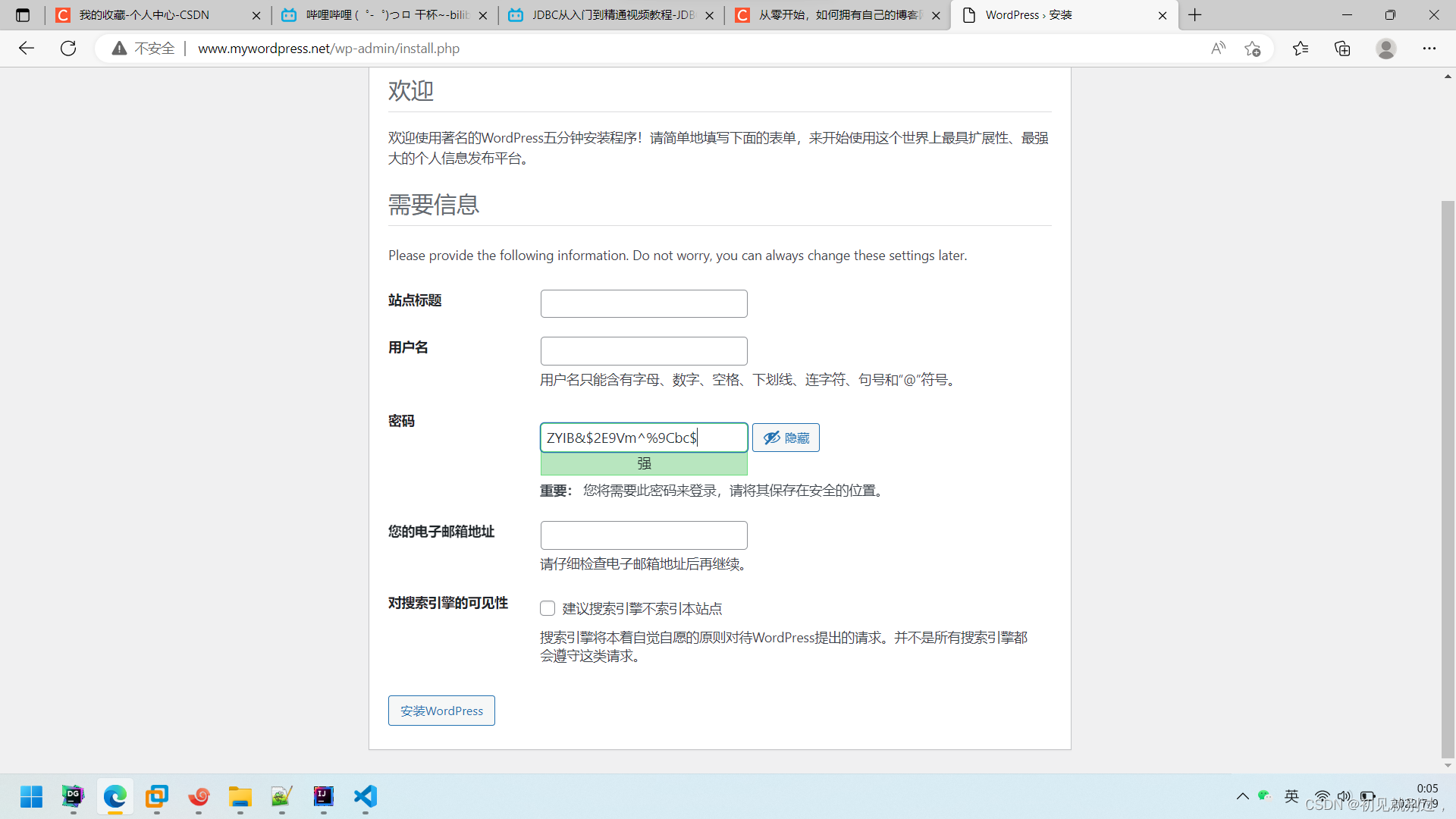Check the discourage search engines checkbox
This screenshot has height=819, width=1456.
(x=548, y=608)
